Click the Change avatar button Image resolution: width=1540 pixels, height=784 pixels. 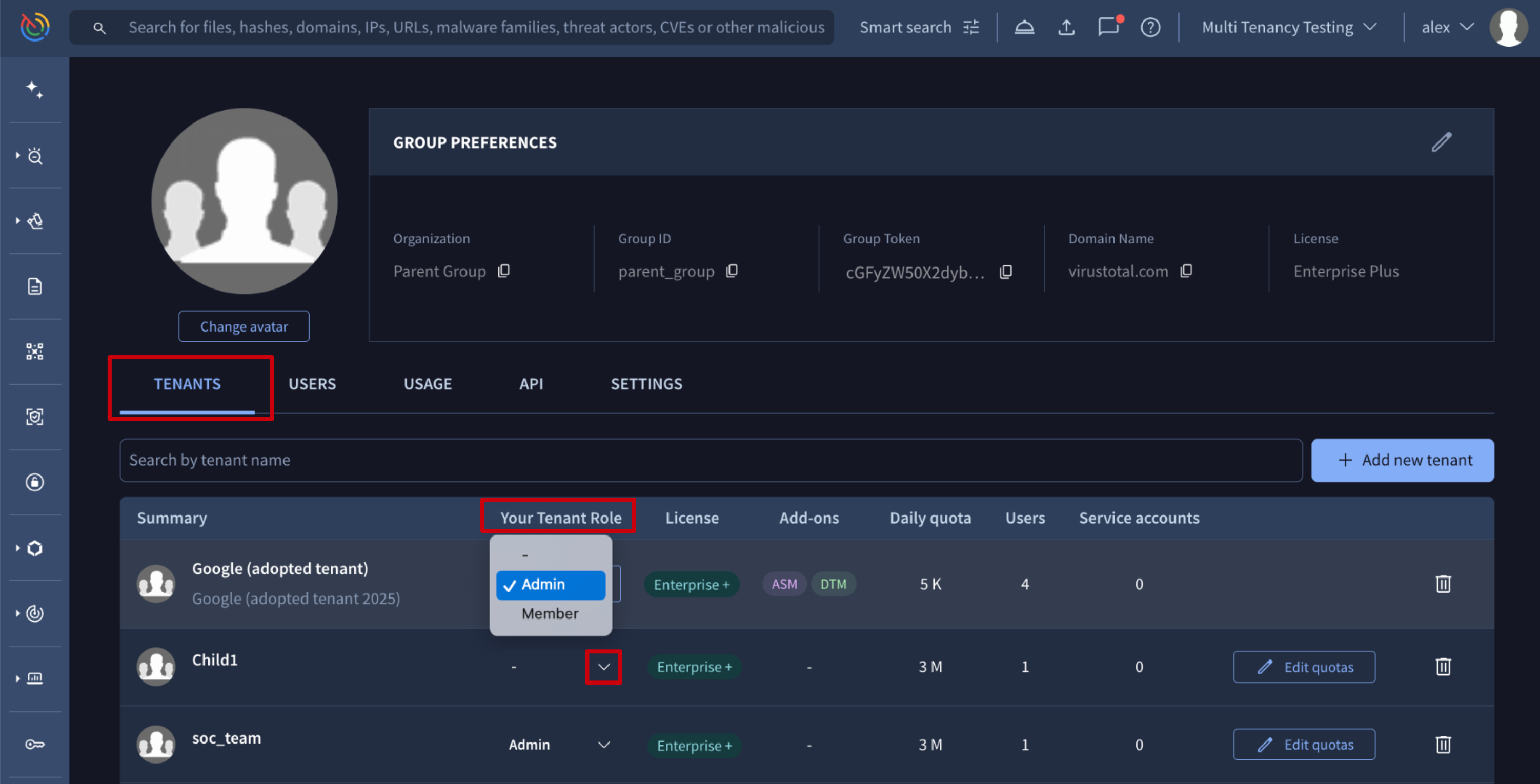[244, 326]
